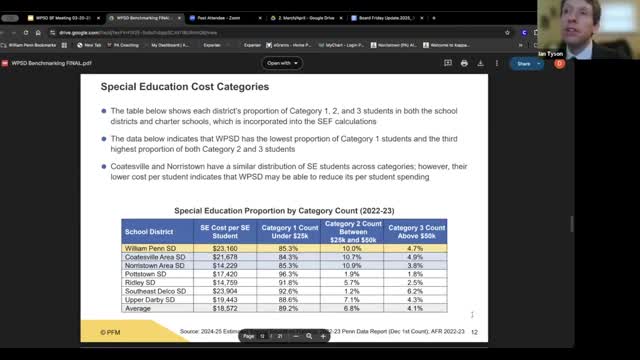The image size is (640, 360).
Task: Close the WPSD SF Meeting tab
Action: coord(98,18)
